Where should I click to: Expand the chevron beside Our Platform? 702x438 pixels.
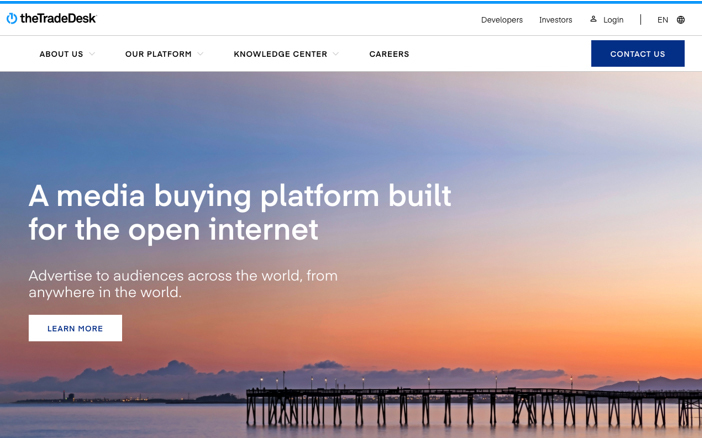[x=201, y=54]
